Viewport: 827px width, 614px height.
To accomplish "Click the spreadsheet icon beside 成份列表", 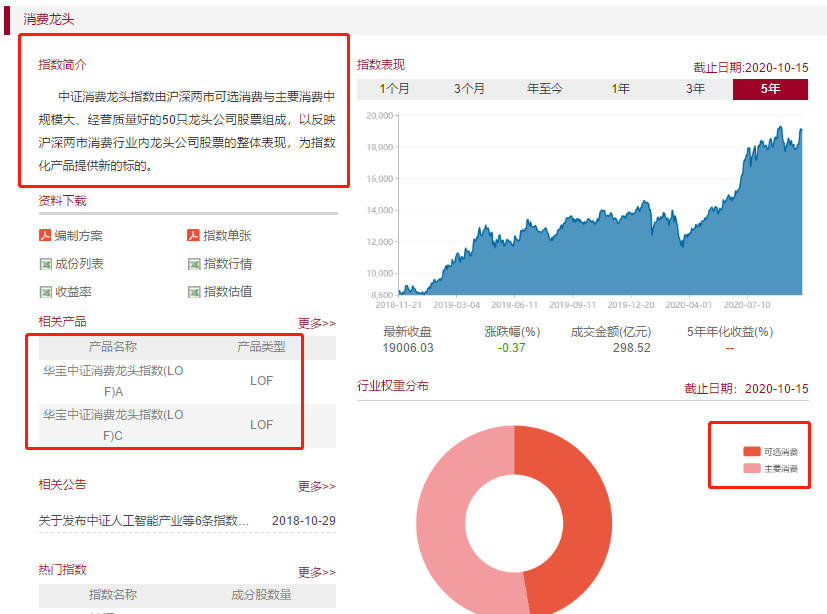I will tap(46, 264).
